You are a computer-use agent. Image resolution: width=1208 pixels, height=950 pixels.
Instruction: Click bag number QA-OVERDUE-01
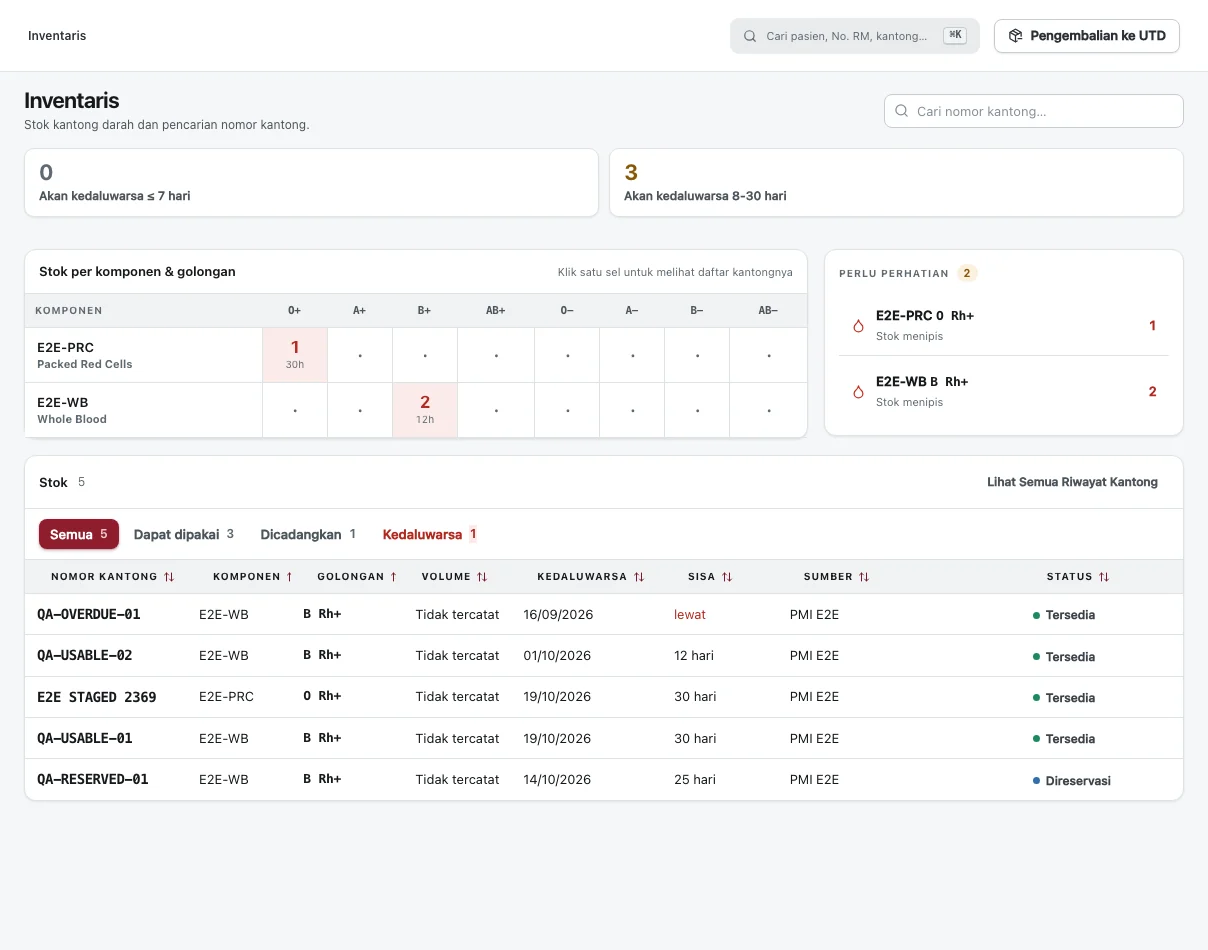89,614
